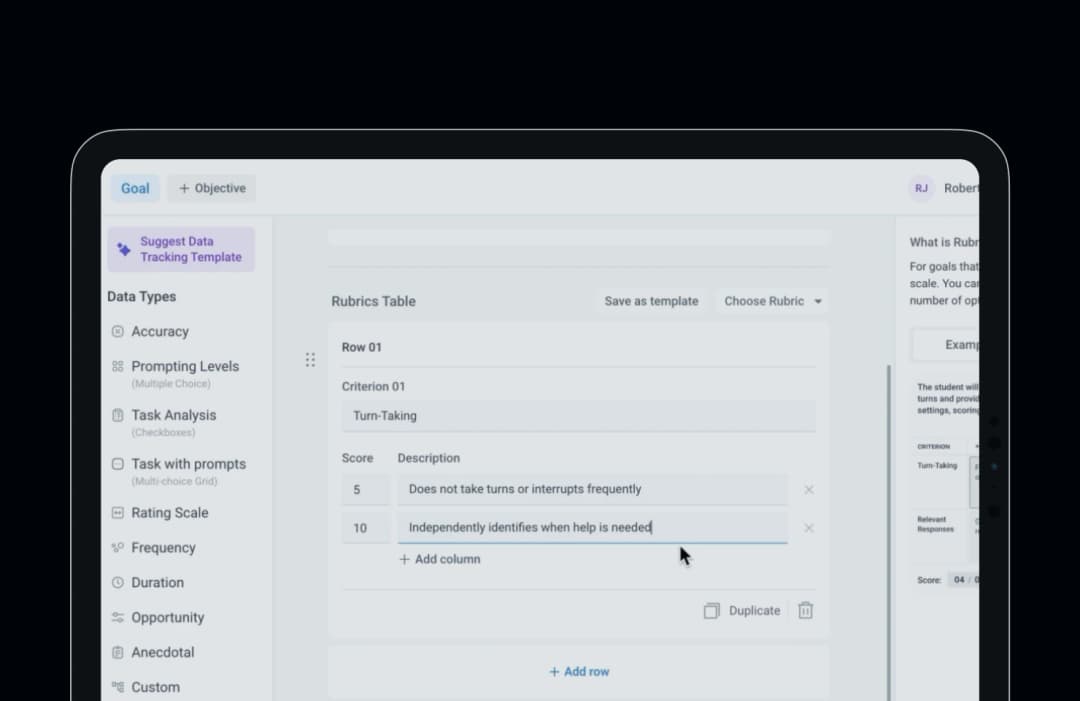Click Add column link
The image size is (1080, 701).
click(439, 559)
